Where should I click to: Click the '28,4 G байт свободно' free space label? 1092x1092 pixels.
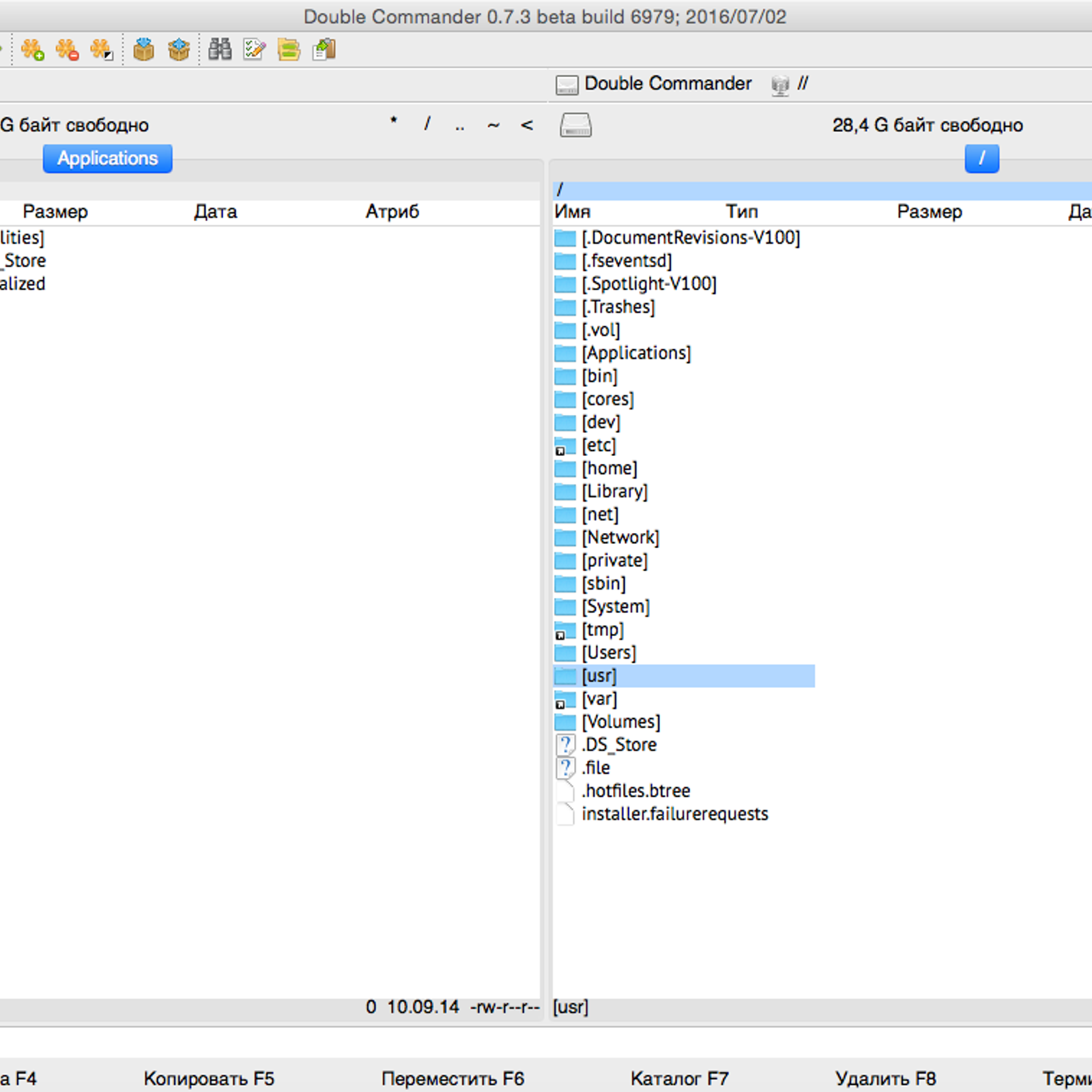click(928, 125)
